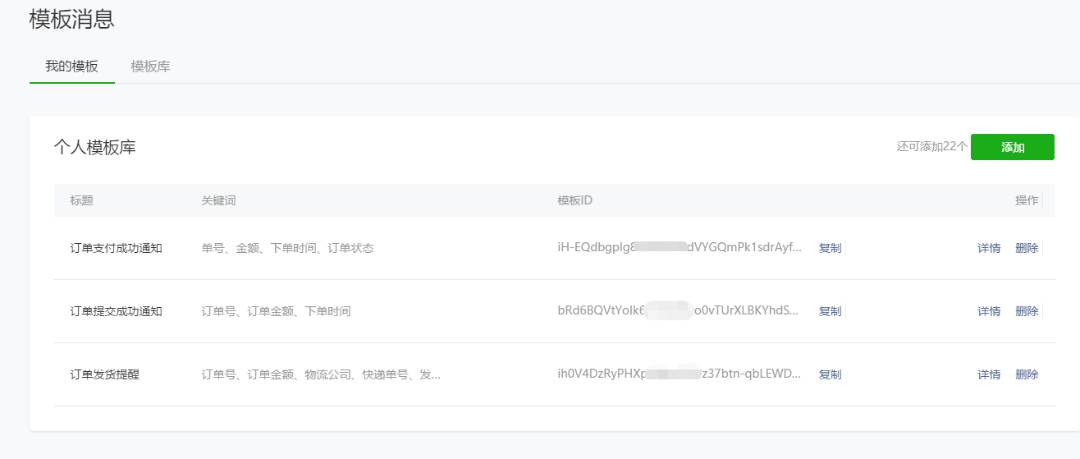The height and width of the screenshot is (459, 1080).
Task: Click the 个人模板库 section heading
Action: pyautogui.click(x=95, y=147)
